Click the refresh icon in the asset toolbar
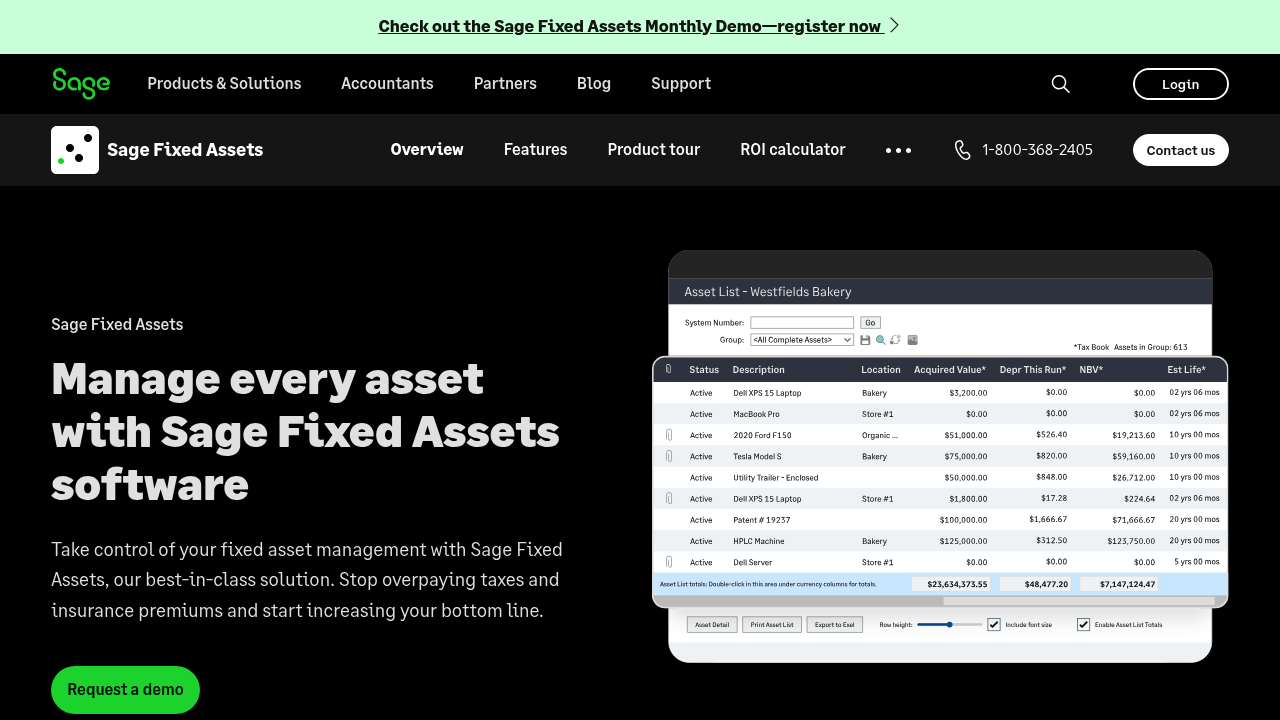Image resolution: width=1280 pixels, height=720 pixels. (x=895, y=340)
